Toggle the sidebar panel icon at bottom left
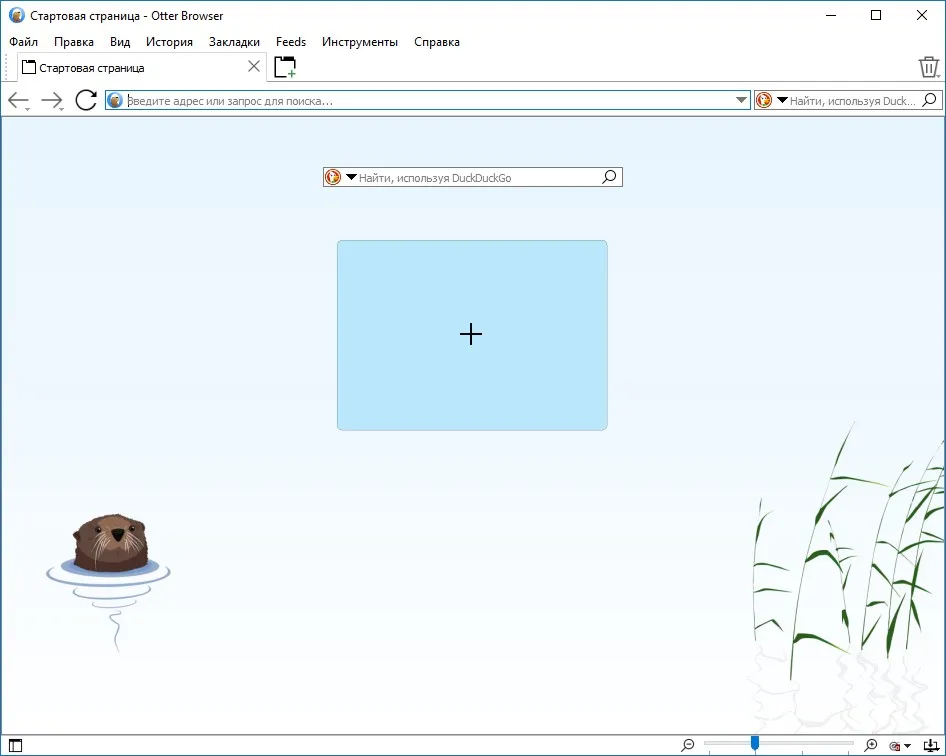This screenshot has height=756, width=946. point(15,746)
